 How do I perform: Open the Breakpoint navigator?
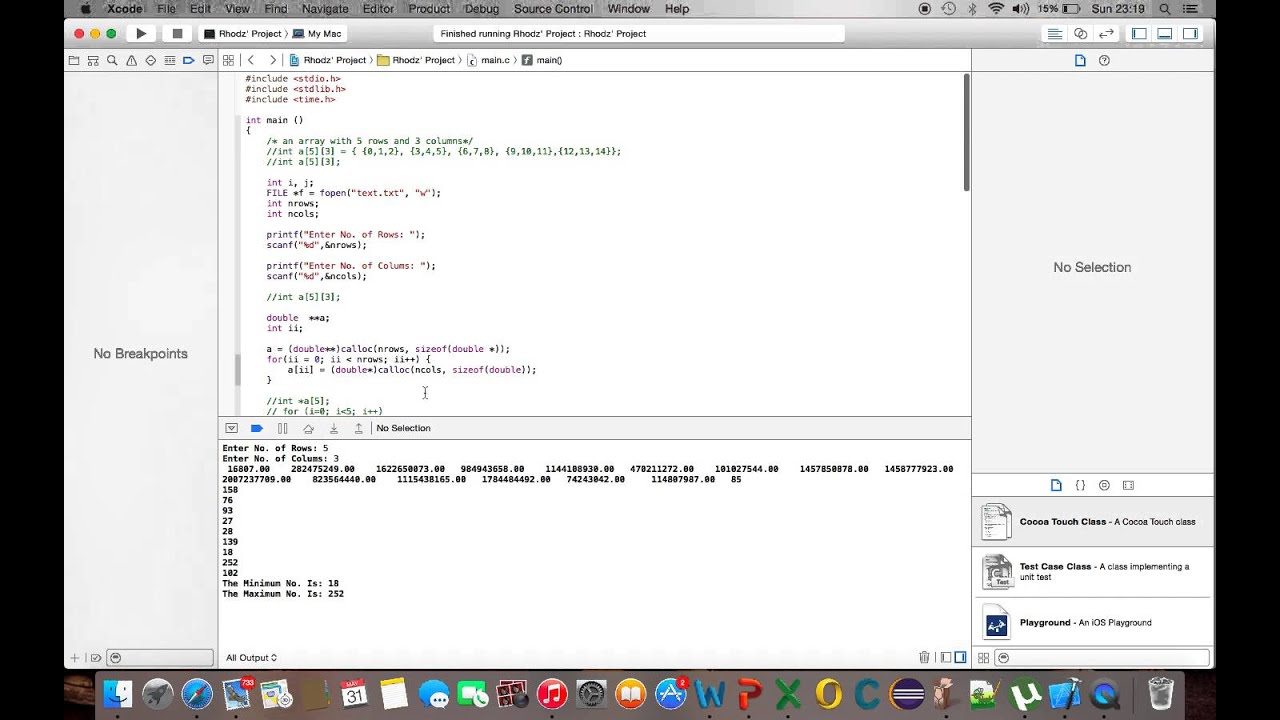[188, 60]
